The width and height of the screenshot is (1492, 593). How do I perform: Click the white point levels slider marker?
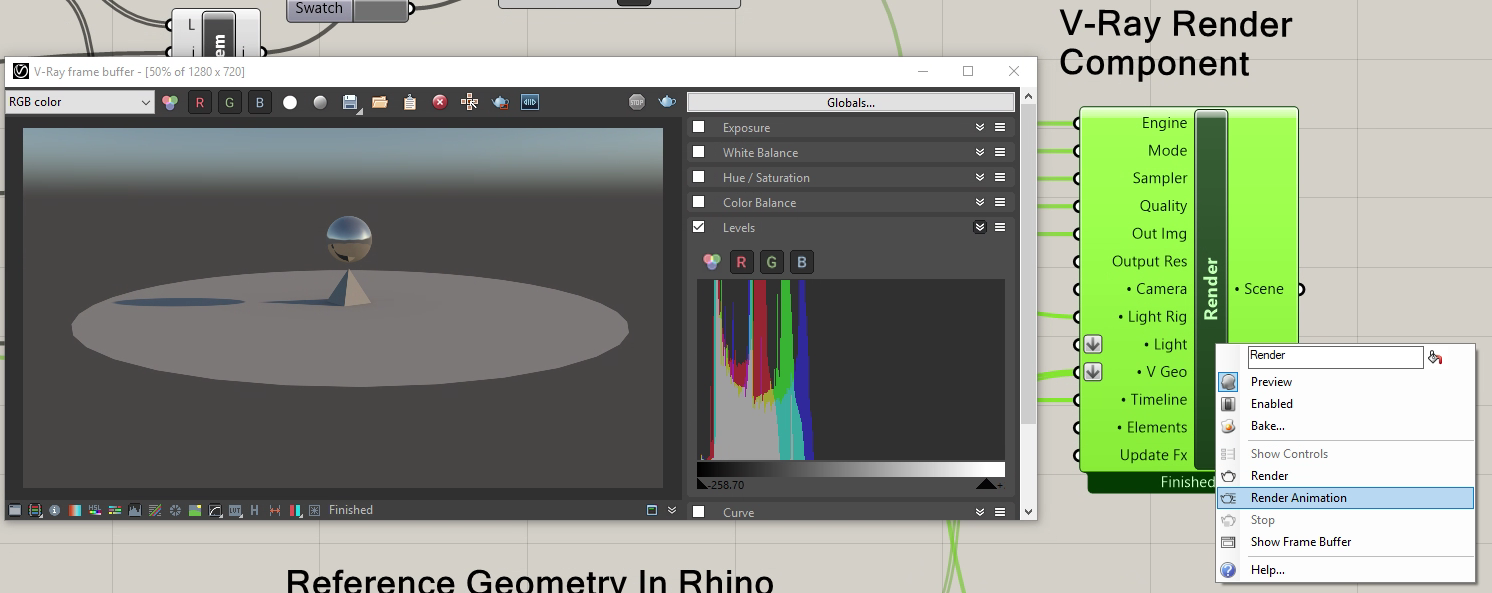click(x=986, y=483)
